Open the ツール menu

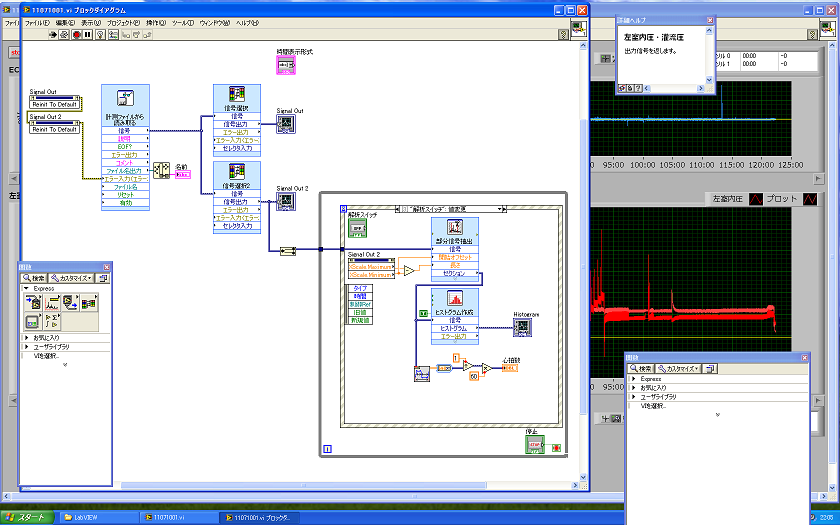pyautogui.click(x=183, y=21)
